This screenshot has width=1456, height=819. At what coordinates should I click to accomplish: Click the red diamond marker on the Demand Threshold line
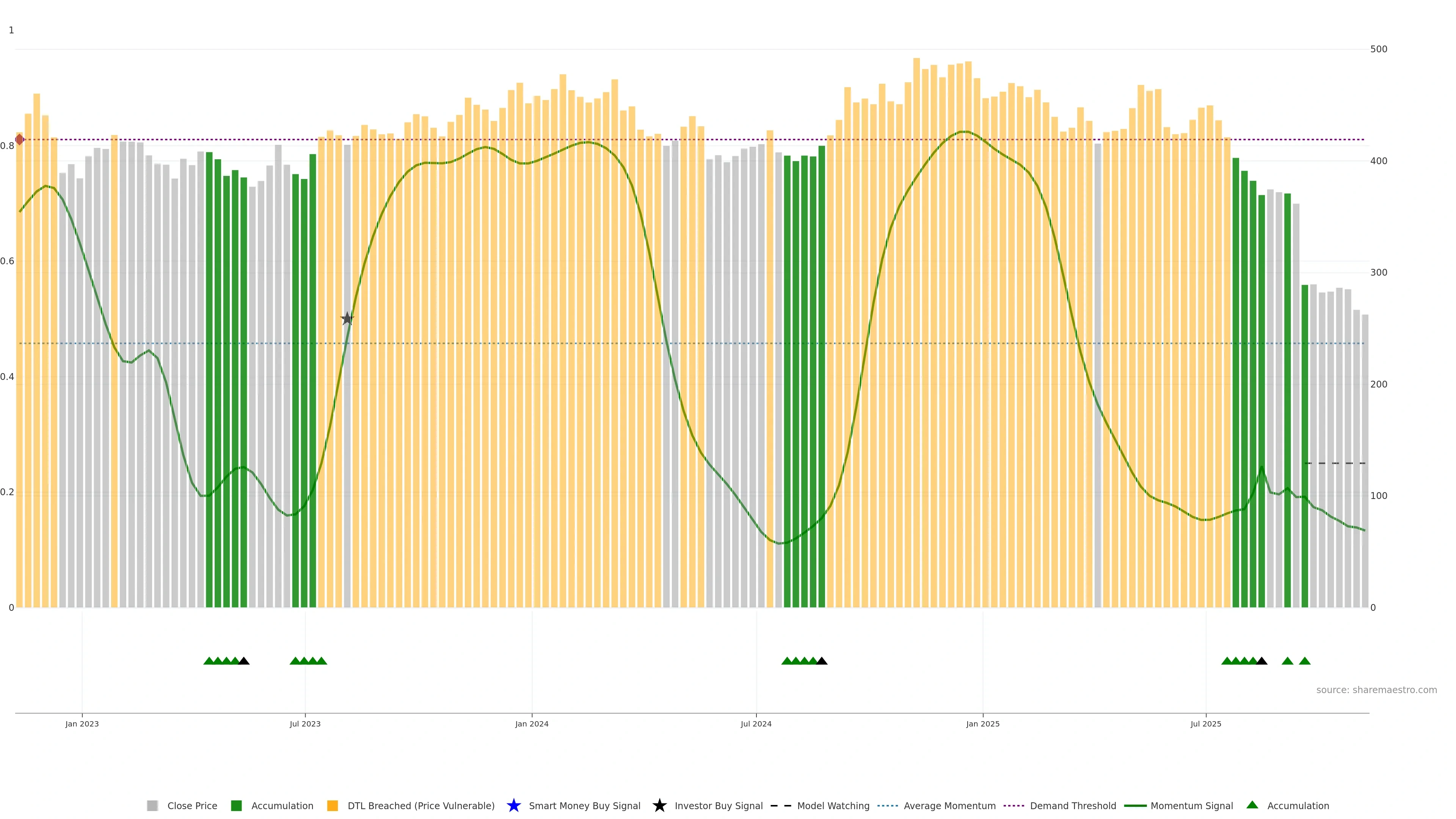click(x=19, y=140)
